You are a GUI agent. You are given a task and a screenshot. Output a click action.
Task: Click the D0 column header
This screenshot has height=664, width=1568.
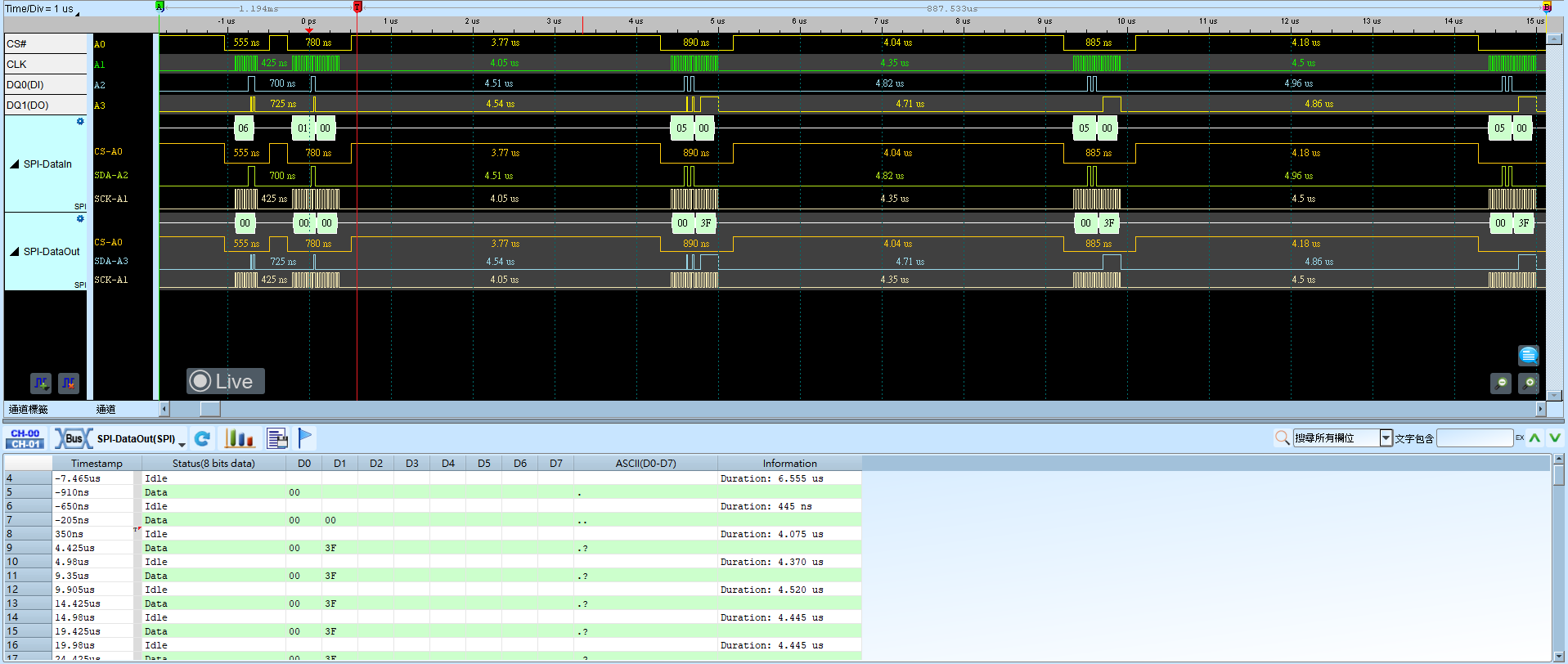304,464
